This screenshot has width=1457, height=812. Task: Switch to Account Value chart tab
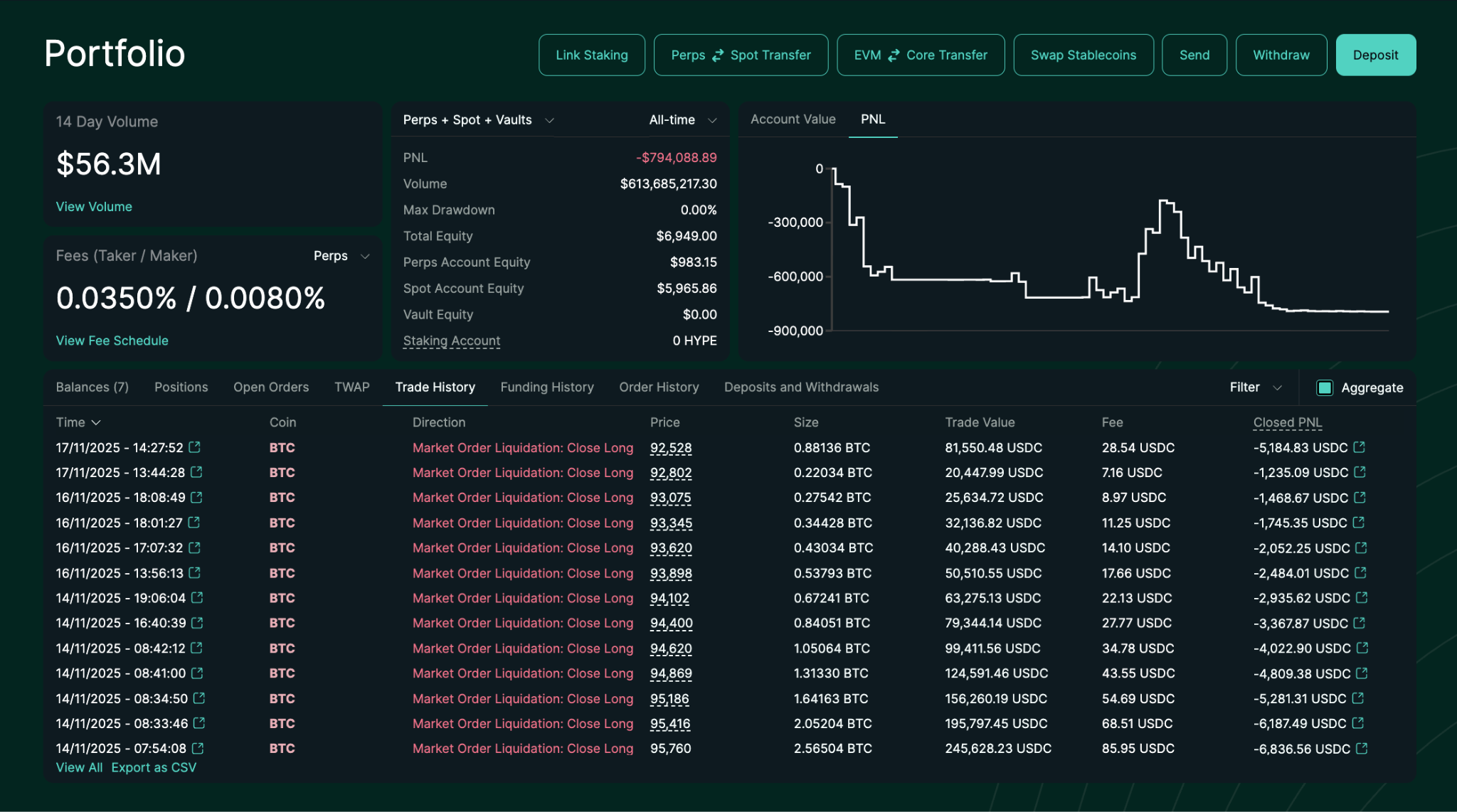point(793,119)
